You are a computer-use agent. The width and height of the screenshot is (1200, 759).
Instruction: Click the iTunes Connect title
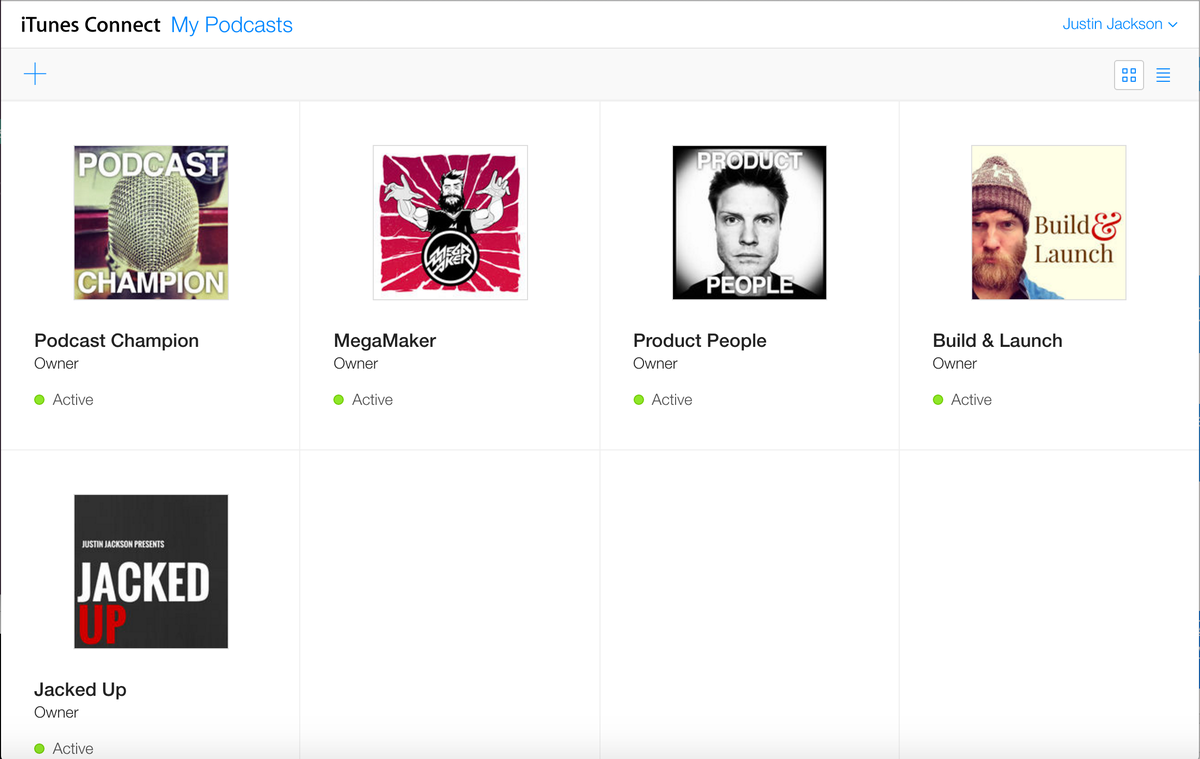90,25
